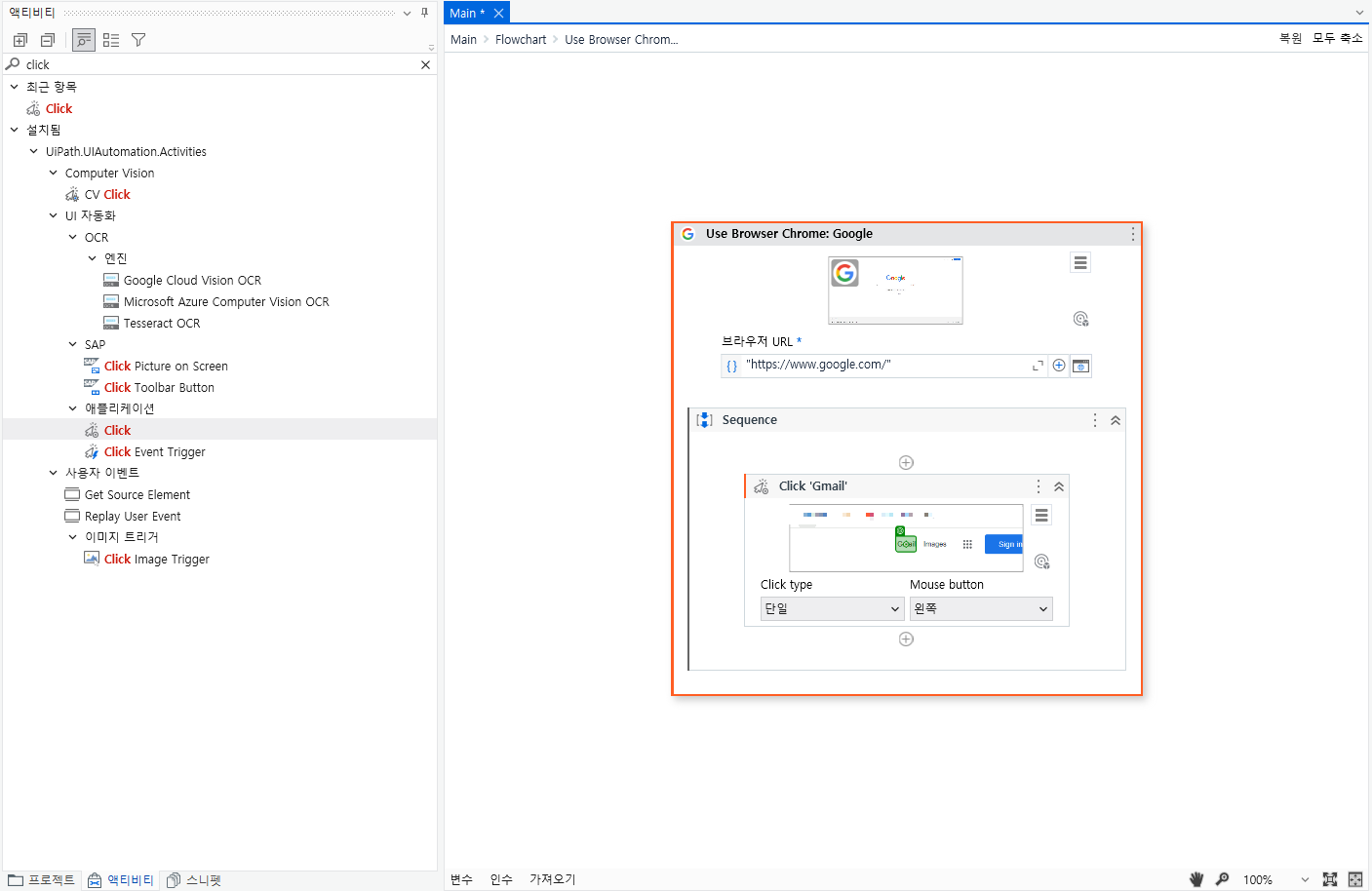Screen dimensions: 1372x891
Task: Clear the click search with the X button
Action: pyautogui.click(x=425, y=63)
